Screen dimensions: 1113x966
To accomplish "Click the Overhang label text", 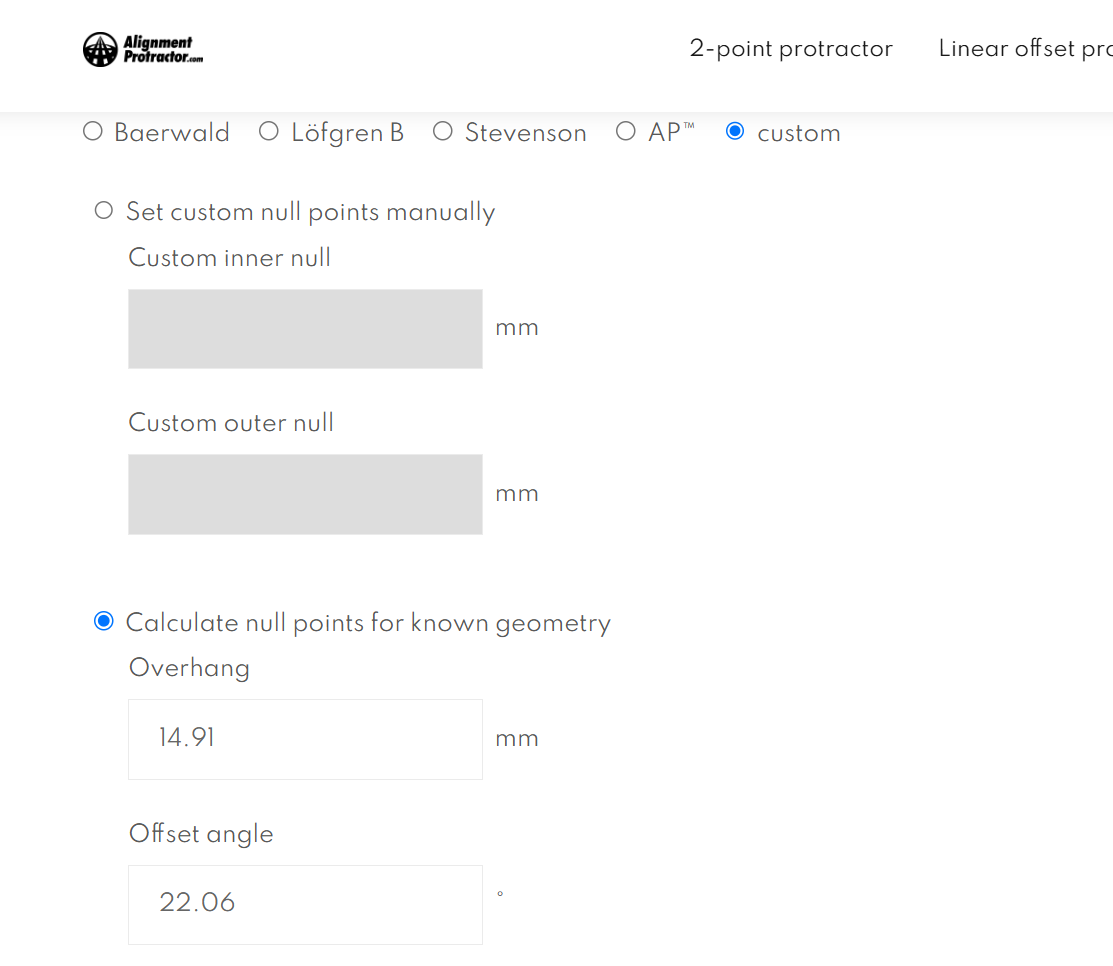I will pyautogui.click(x=189, y=668).
